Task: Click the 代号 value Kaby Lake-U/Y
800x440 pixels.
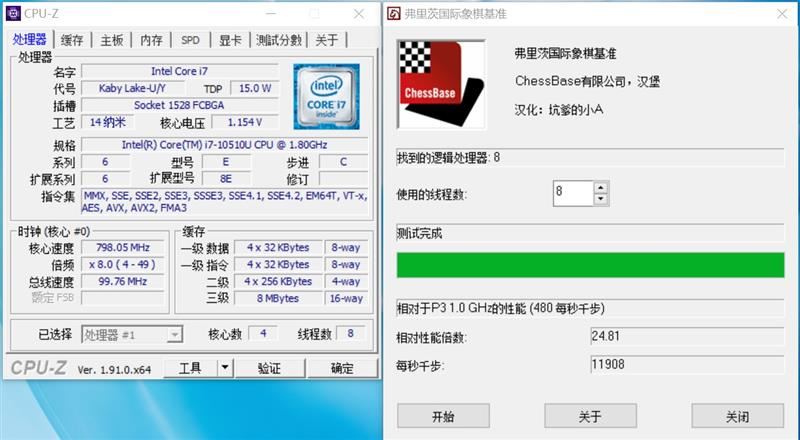Action: point(133,88)
